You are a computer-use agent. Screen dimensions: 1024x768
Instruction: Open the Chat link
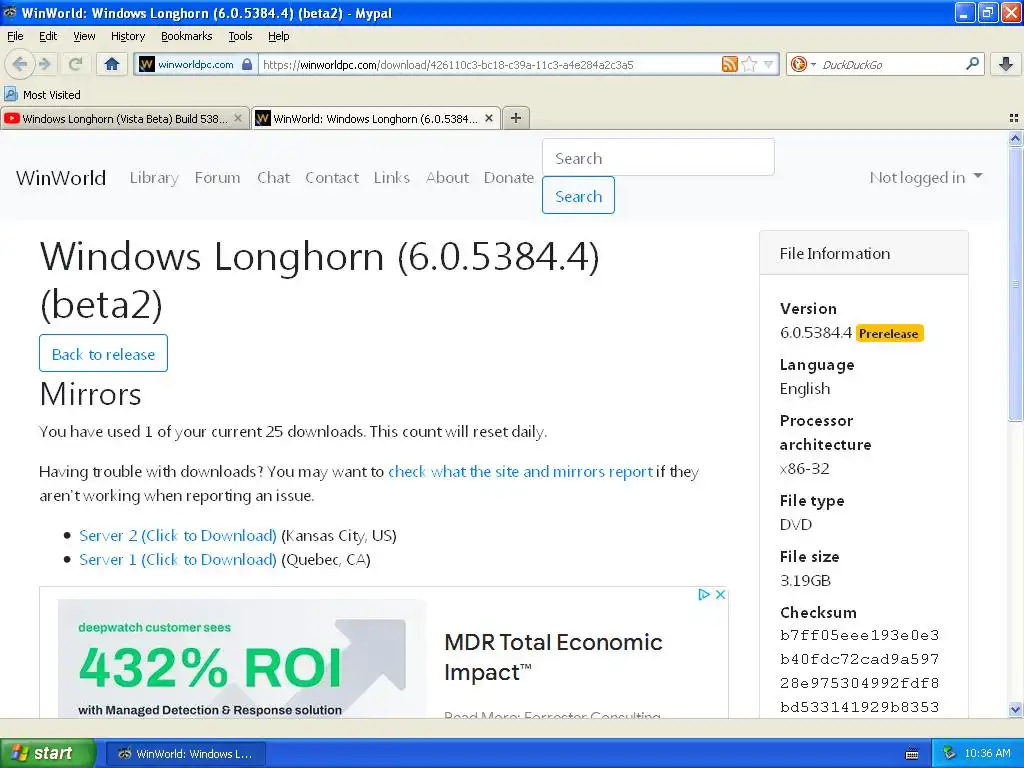point(273,178)
